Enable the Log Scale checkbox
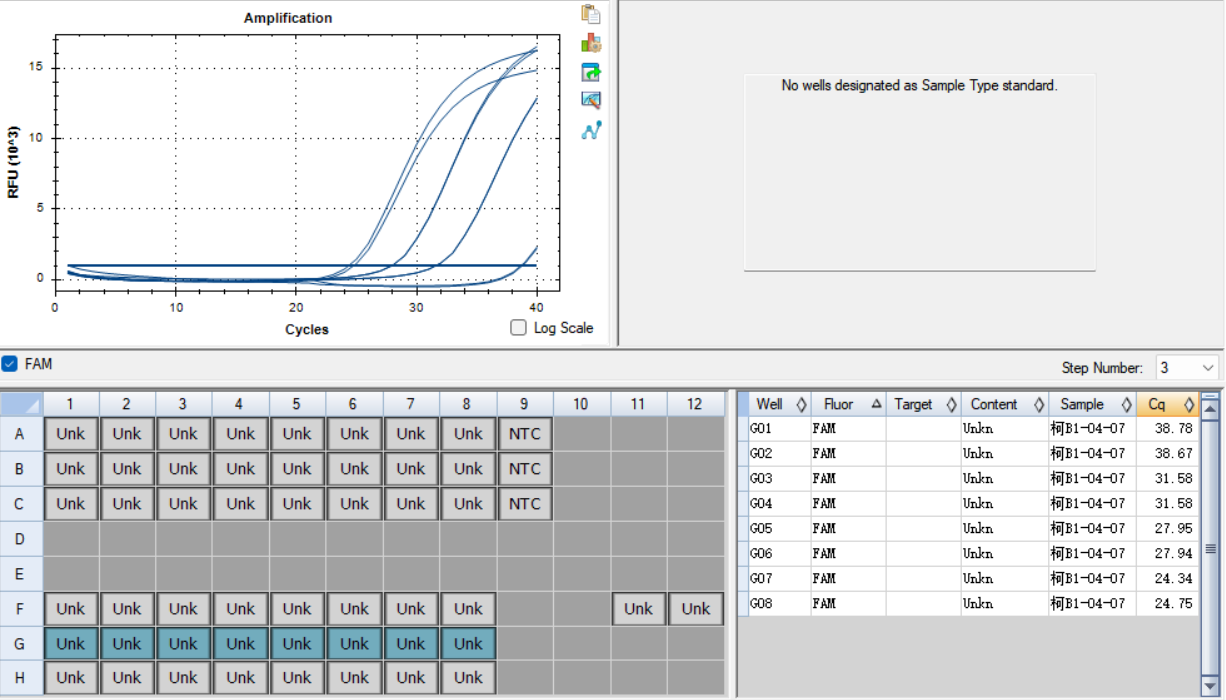The height and width of the screenshot is (700, 1226). [x=518, y=328]
